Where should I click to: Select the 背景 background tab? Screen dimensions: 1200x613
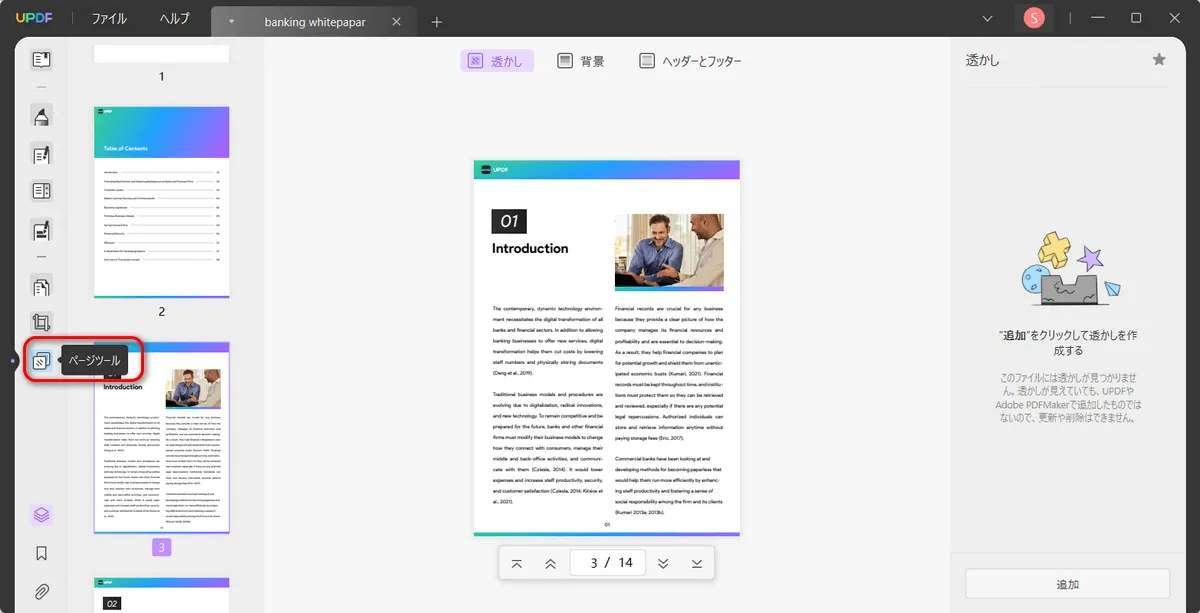tap(581, 61)
